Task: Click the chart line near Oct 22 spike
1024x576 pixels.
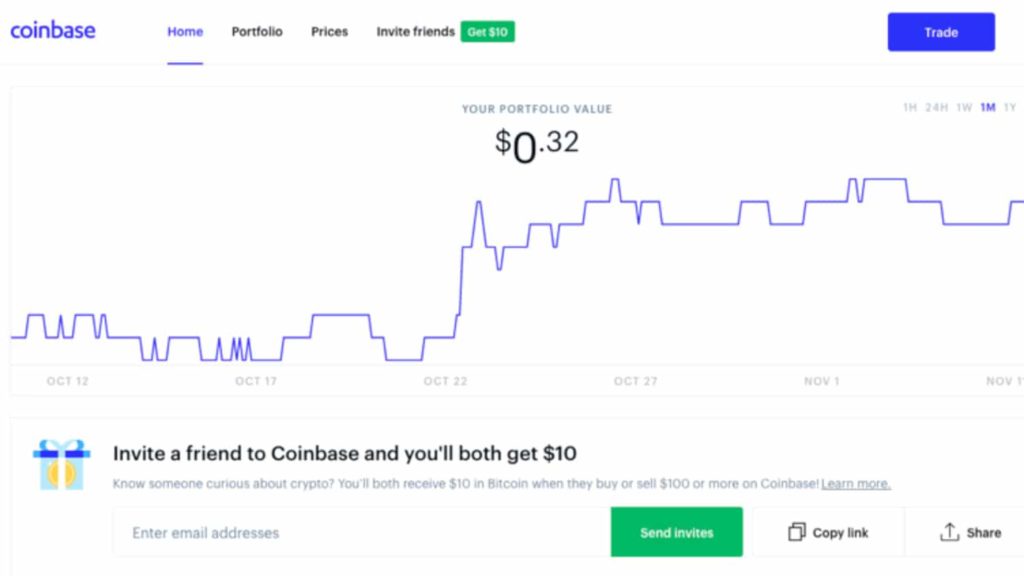Action: pos(479,204)
